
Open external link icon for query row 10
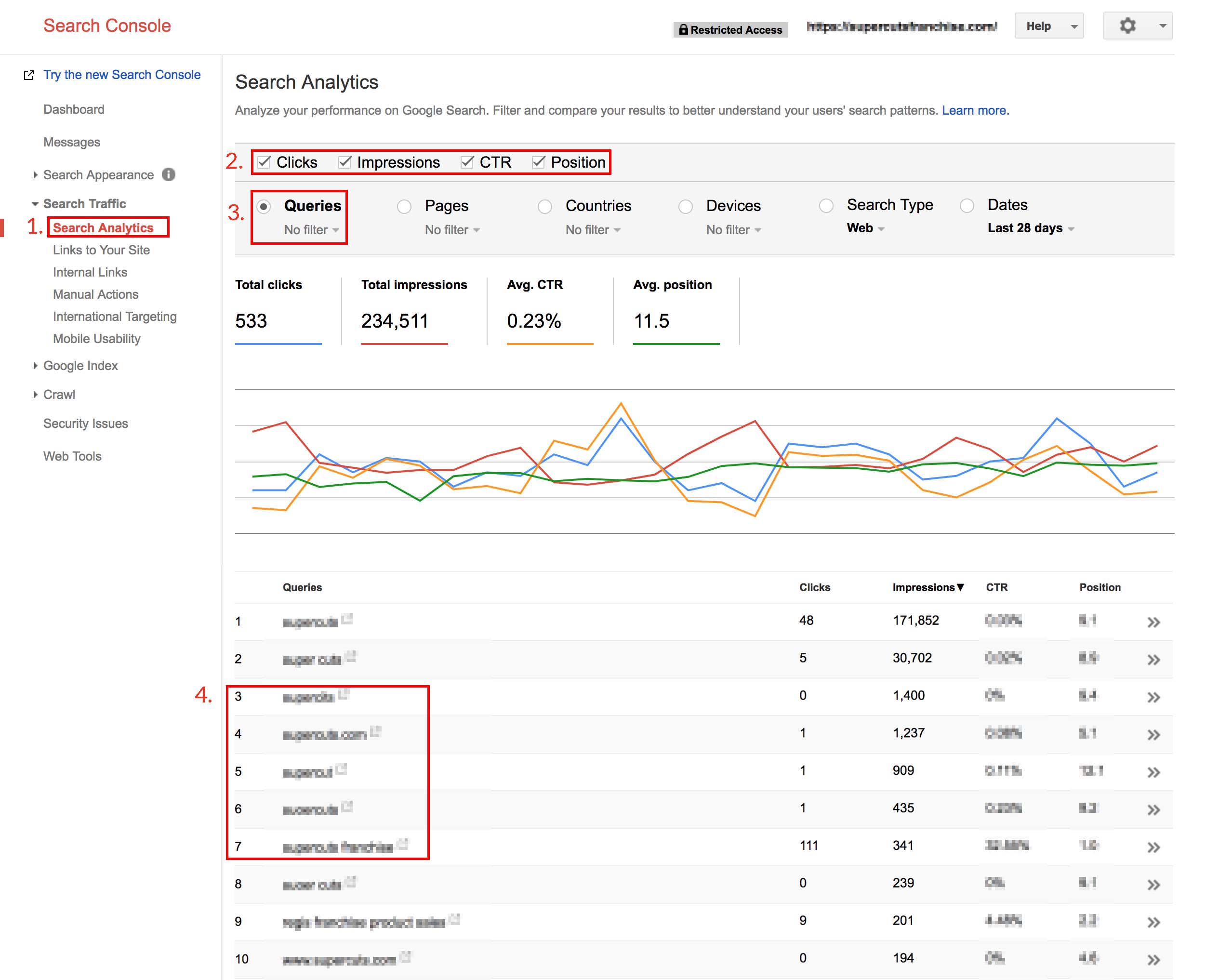click(x=405, y=956)
